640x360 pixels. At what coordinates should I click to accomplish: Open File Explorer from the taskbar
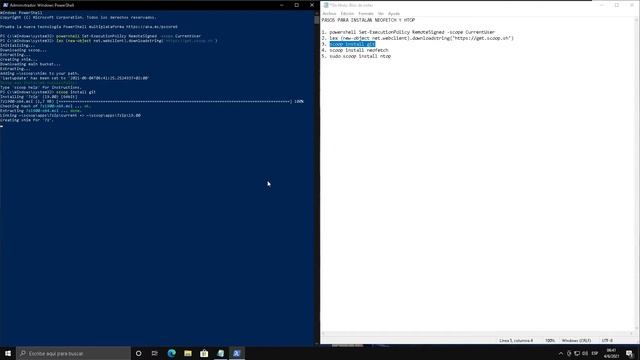188,353
